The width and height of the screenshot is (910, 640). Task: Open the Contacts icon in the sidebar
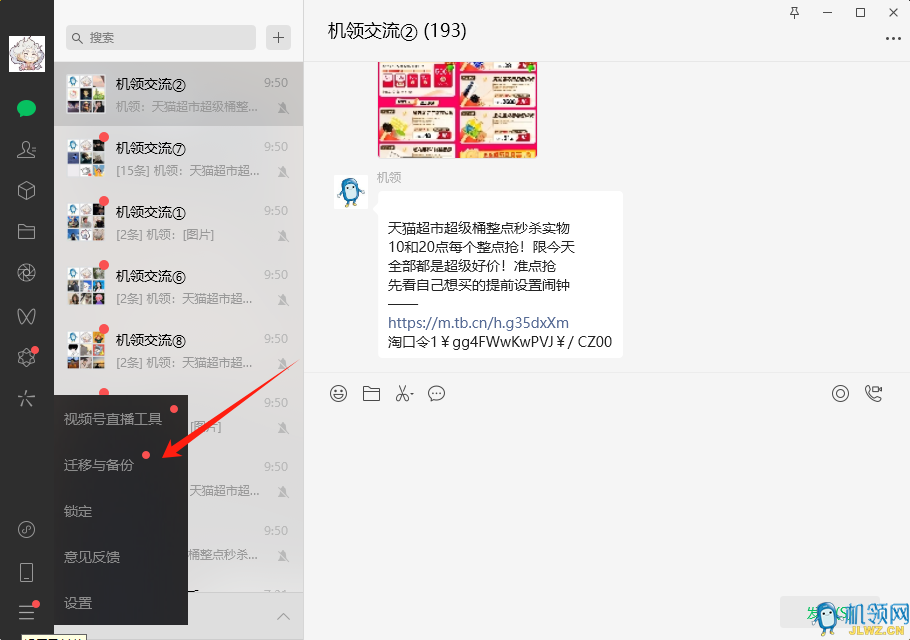(27, 150)
